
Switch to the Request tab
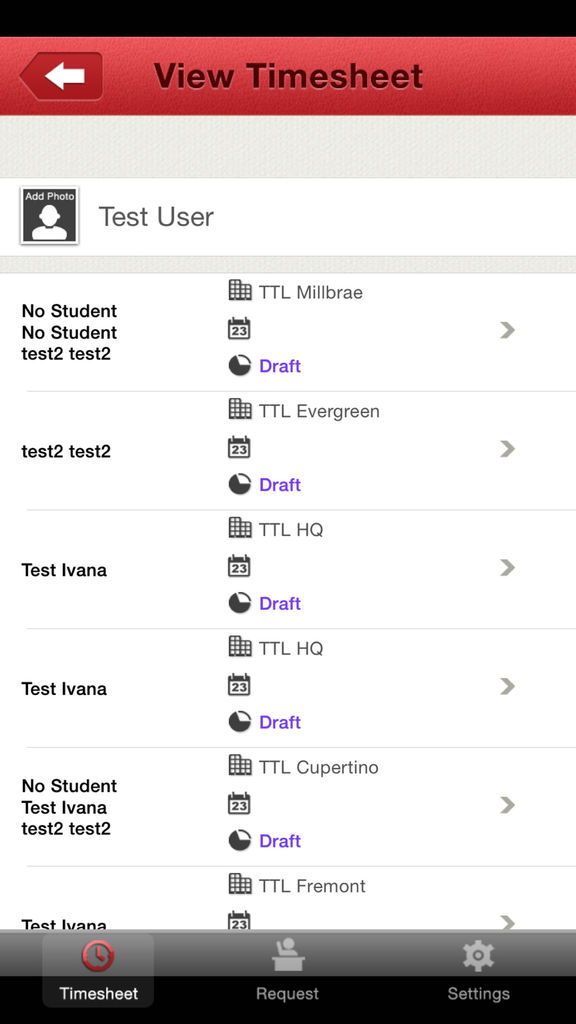click(x=287, y=970)
